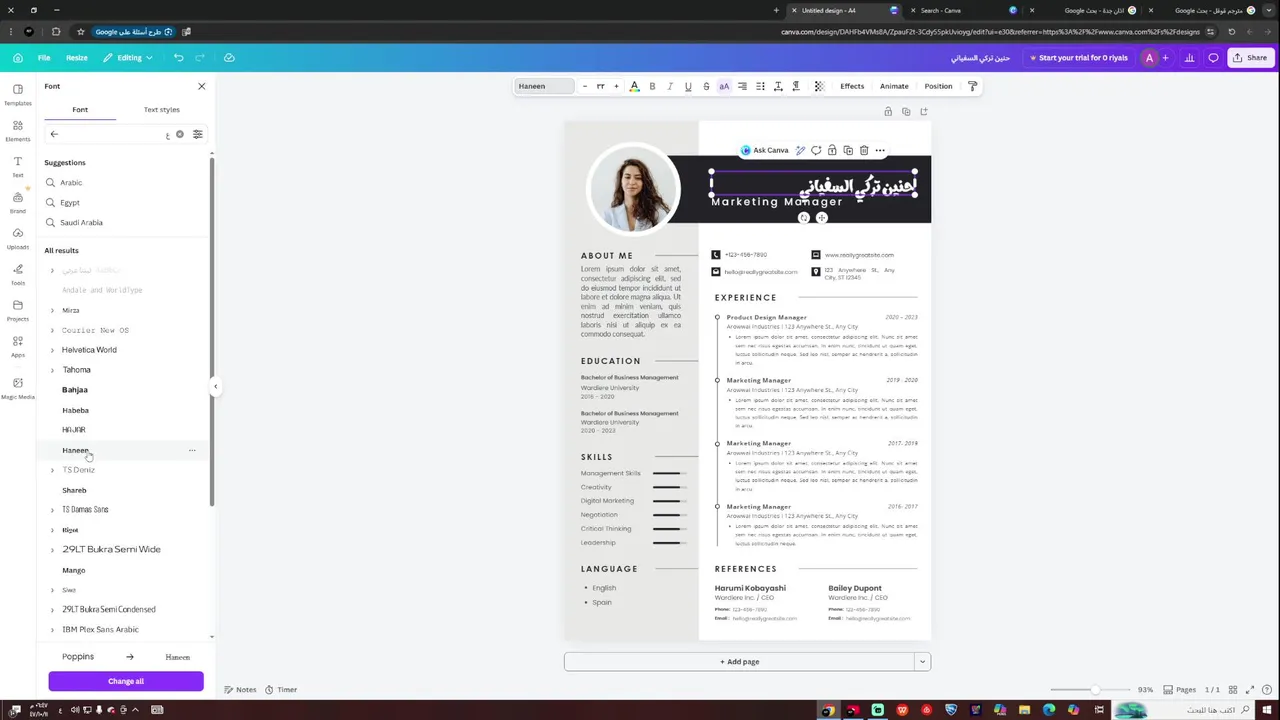Expand Helvetica World font styles
Screen dimensions: 1280x720
53,350
